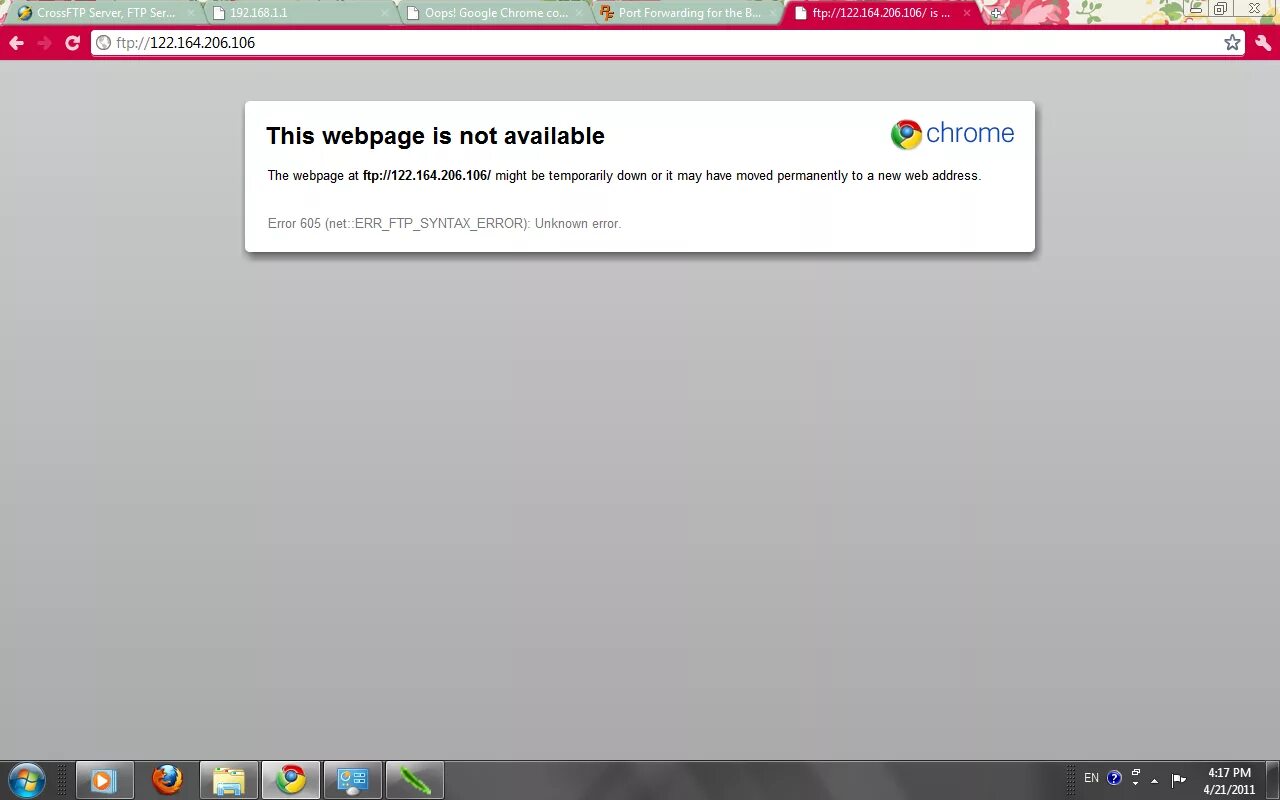Click the globe icon in address bar

coord(103,43)
